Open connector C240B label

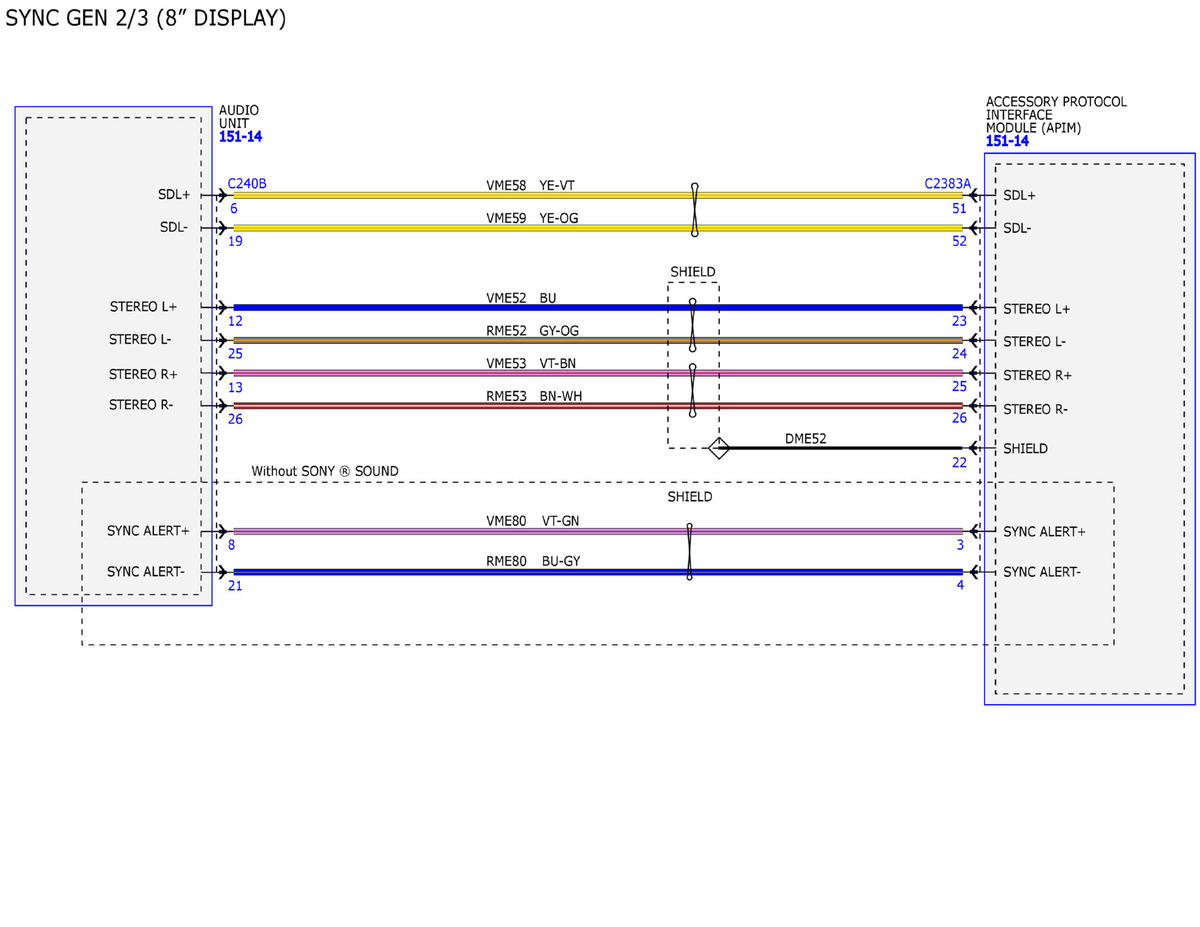(247, 183)
